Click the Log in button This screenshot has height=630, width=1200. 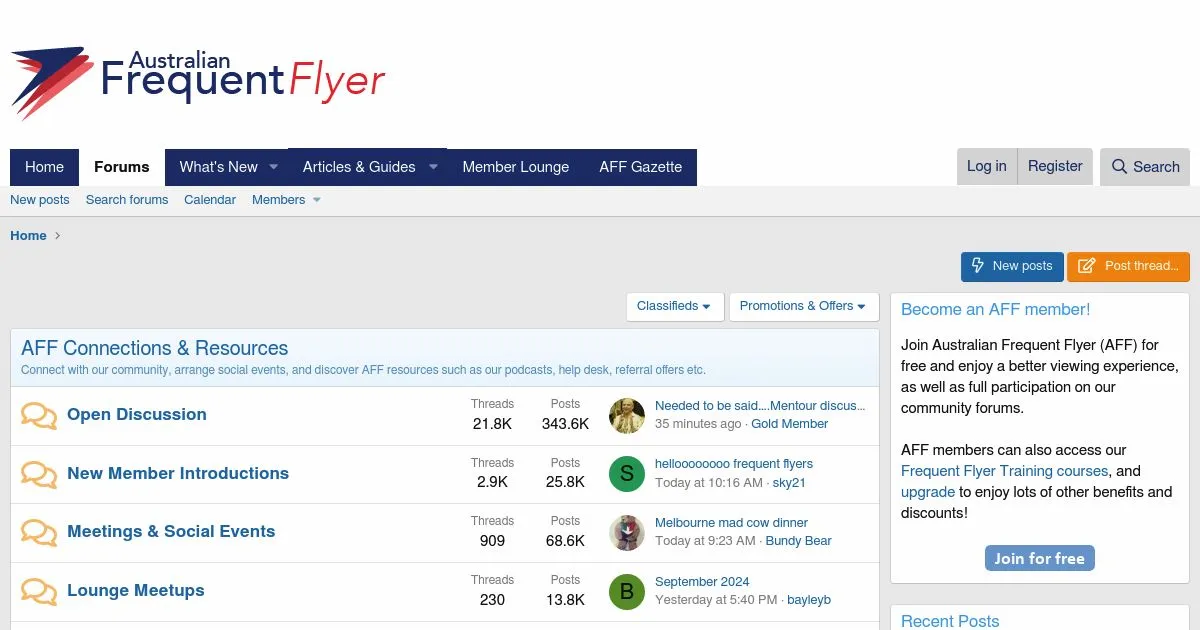[x=987, y=166]
